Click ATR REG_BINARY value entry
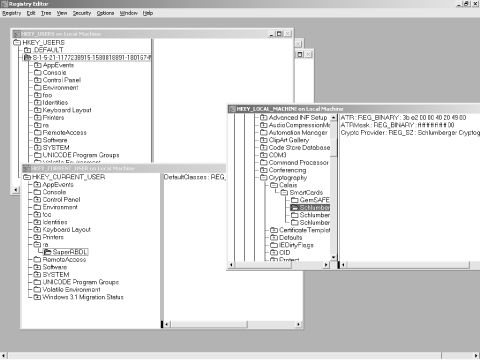 [x=403, y=117]
